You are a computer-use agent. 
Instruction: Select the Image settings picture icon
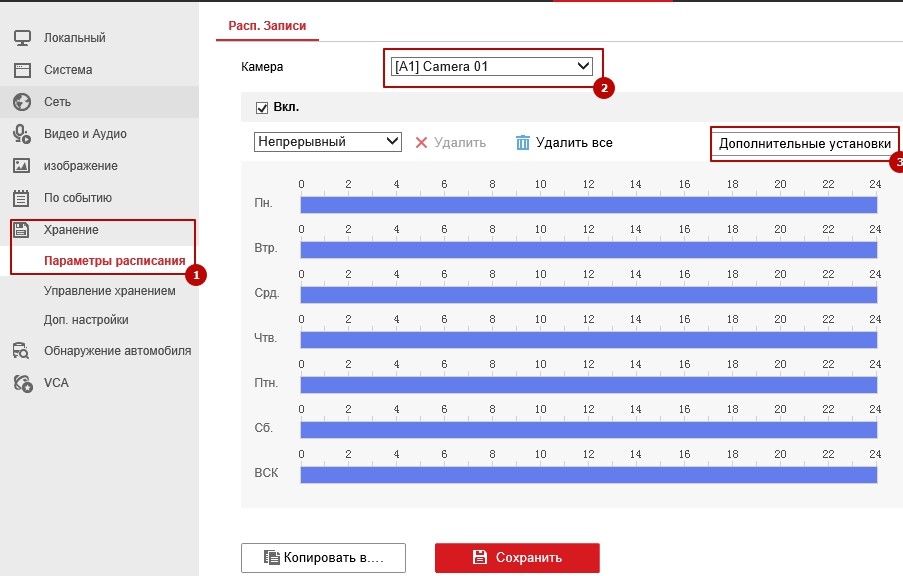pyautogui.click(x=22, y=166)
